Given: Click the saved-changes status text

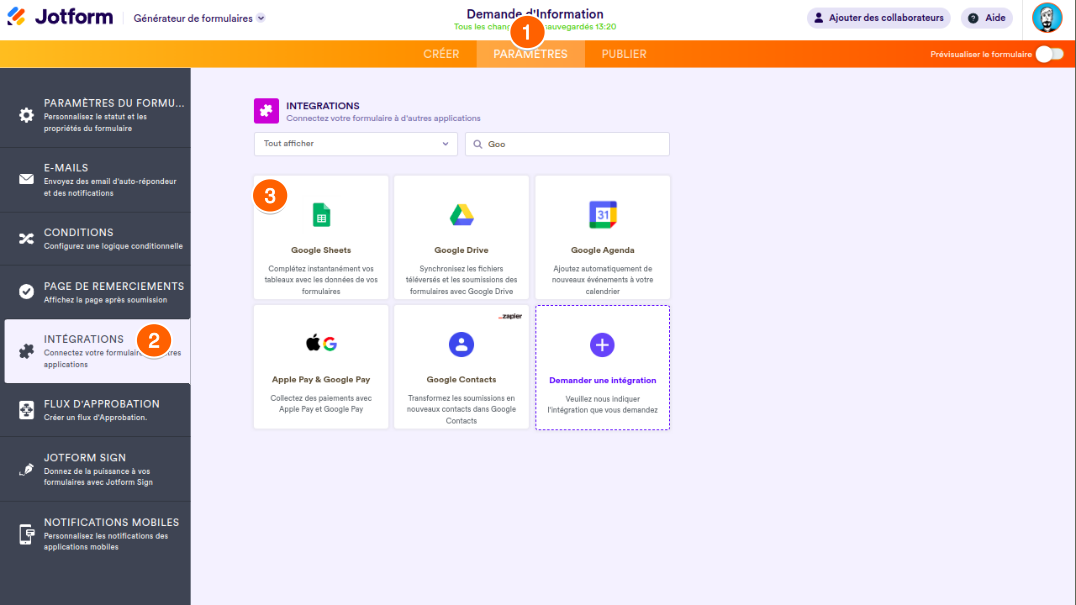Looking at the screenshot, I should point(535,27).
